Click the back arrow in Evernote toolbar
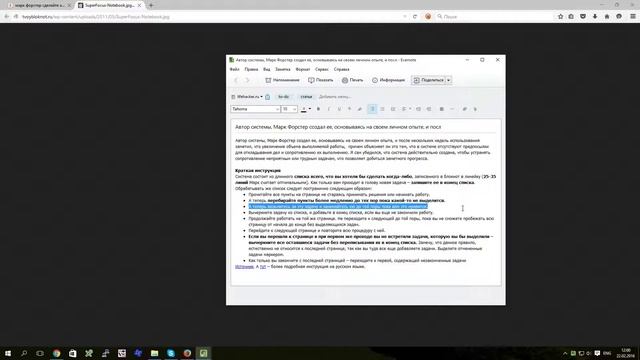Image resolution: width=640 pixels, height=360 pixels. pyautogui.click(x=236, y=80)
